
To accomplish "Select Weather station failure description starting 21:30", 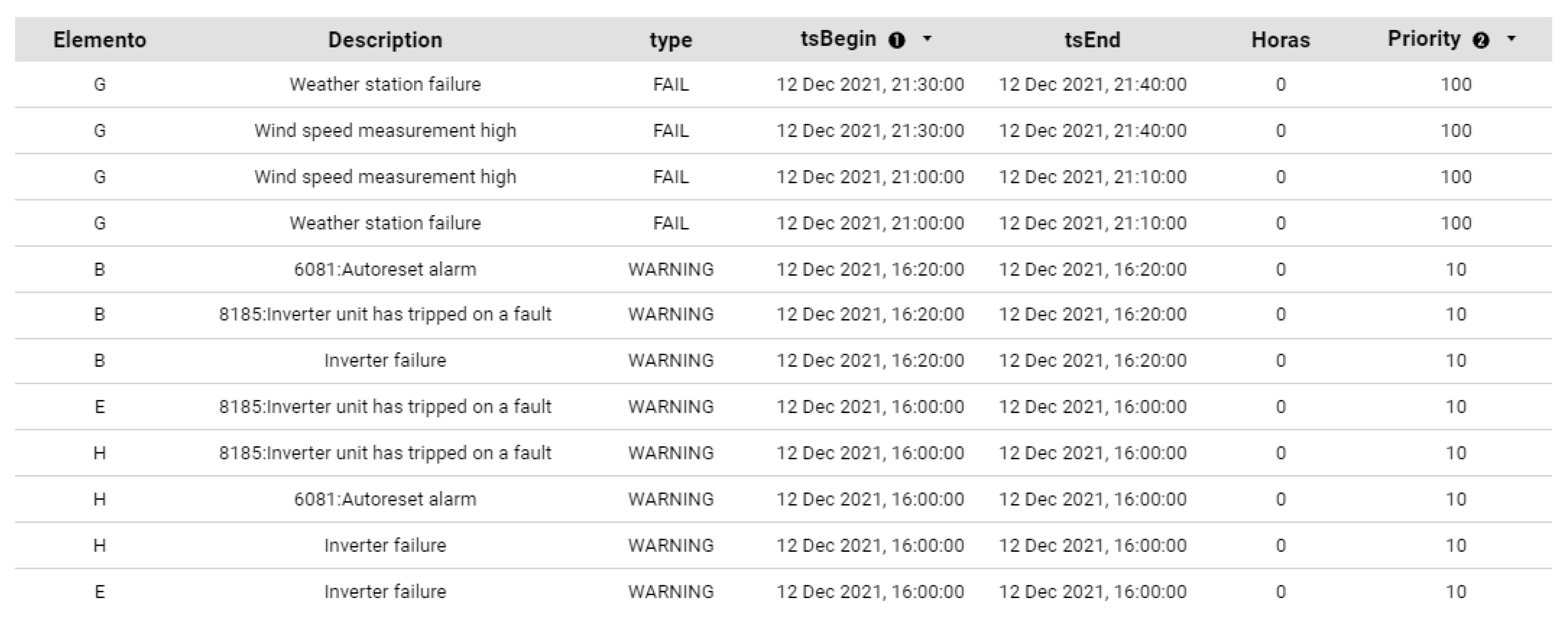I will tap(385, 84).
